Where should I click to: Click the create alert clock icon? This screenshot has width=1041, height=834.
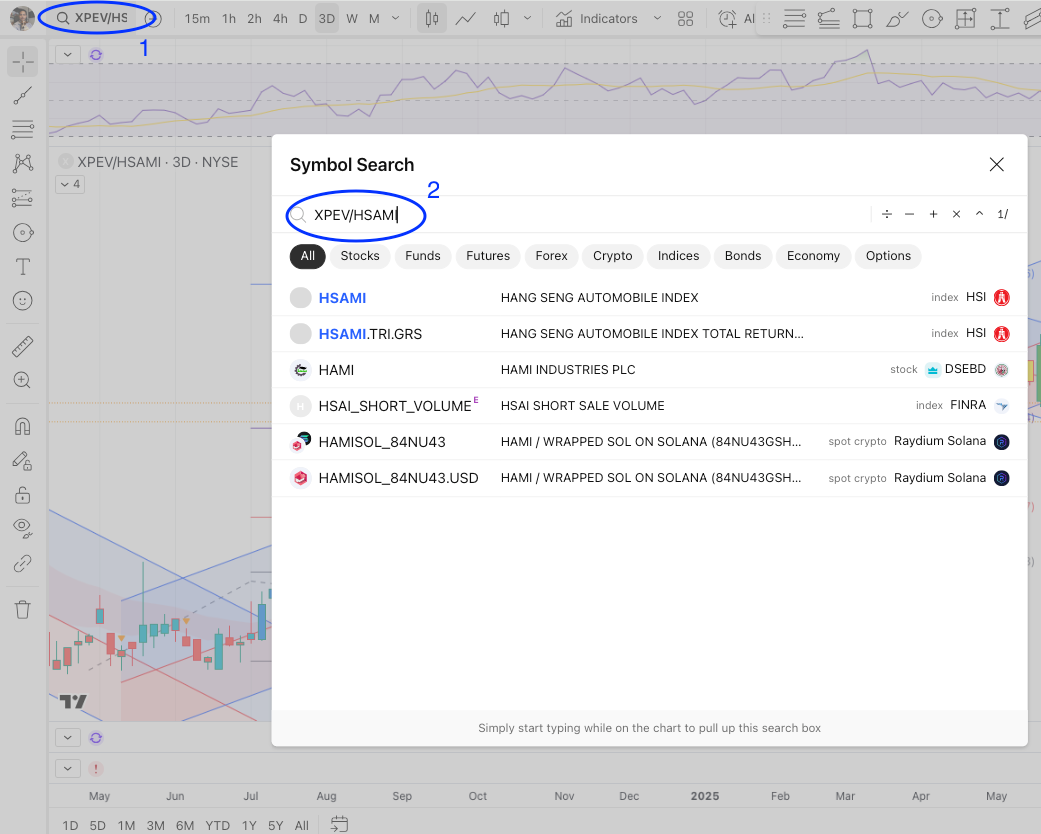point(728,19)
